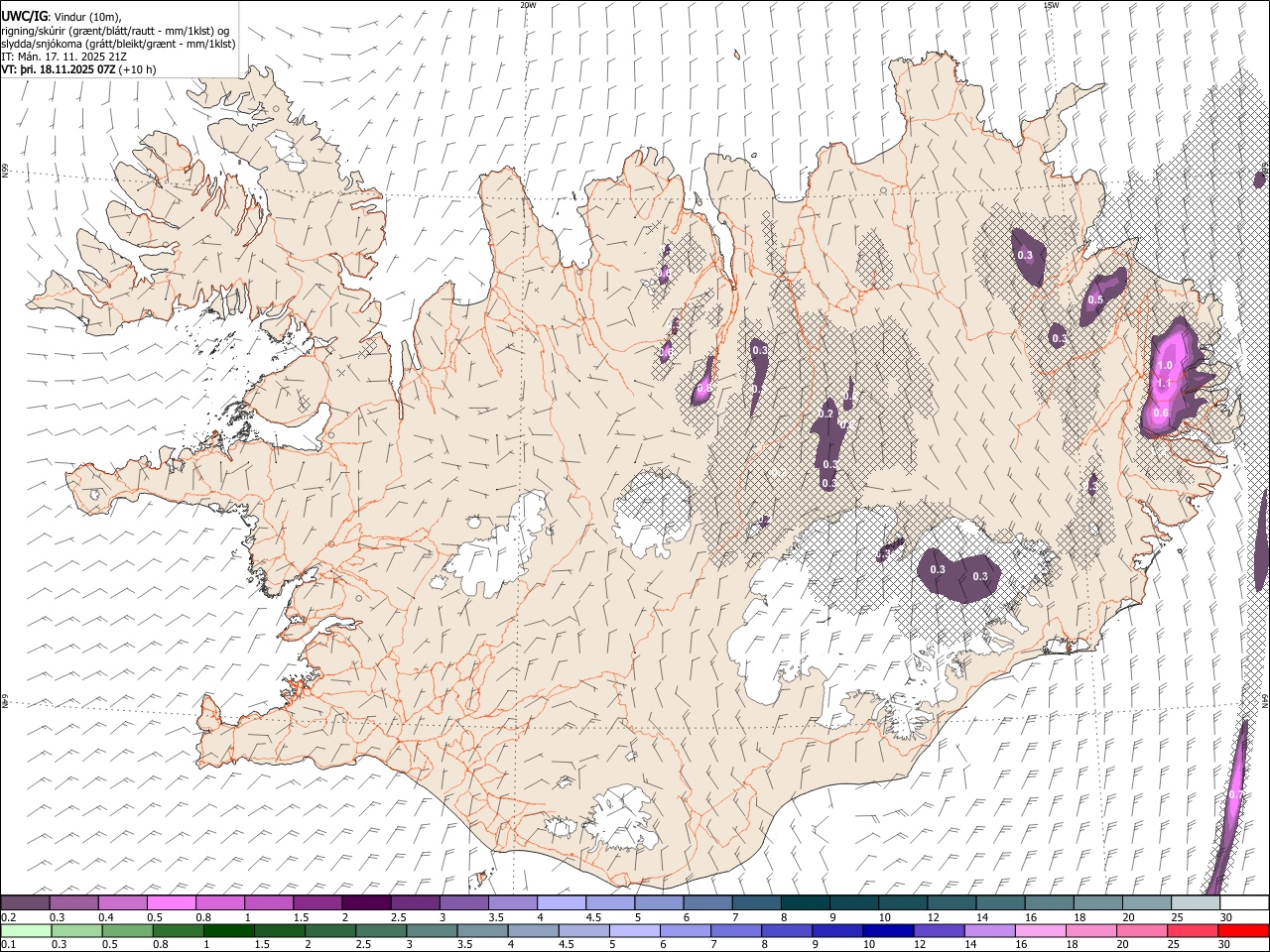Click the 'VT: þri. 18.11.2025 07Z' valid time
The image size is (1270, 952).
pos(60,70)
